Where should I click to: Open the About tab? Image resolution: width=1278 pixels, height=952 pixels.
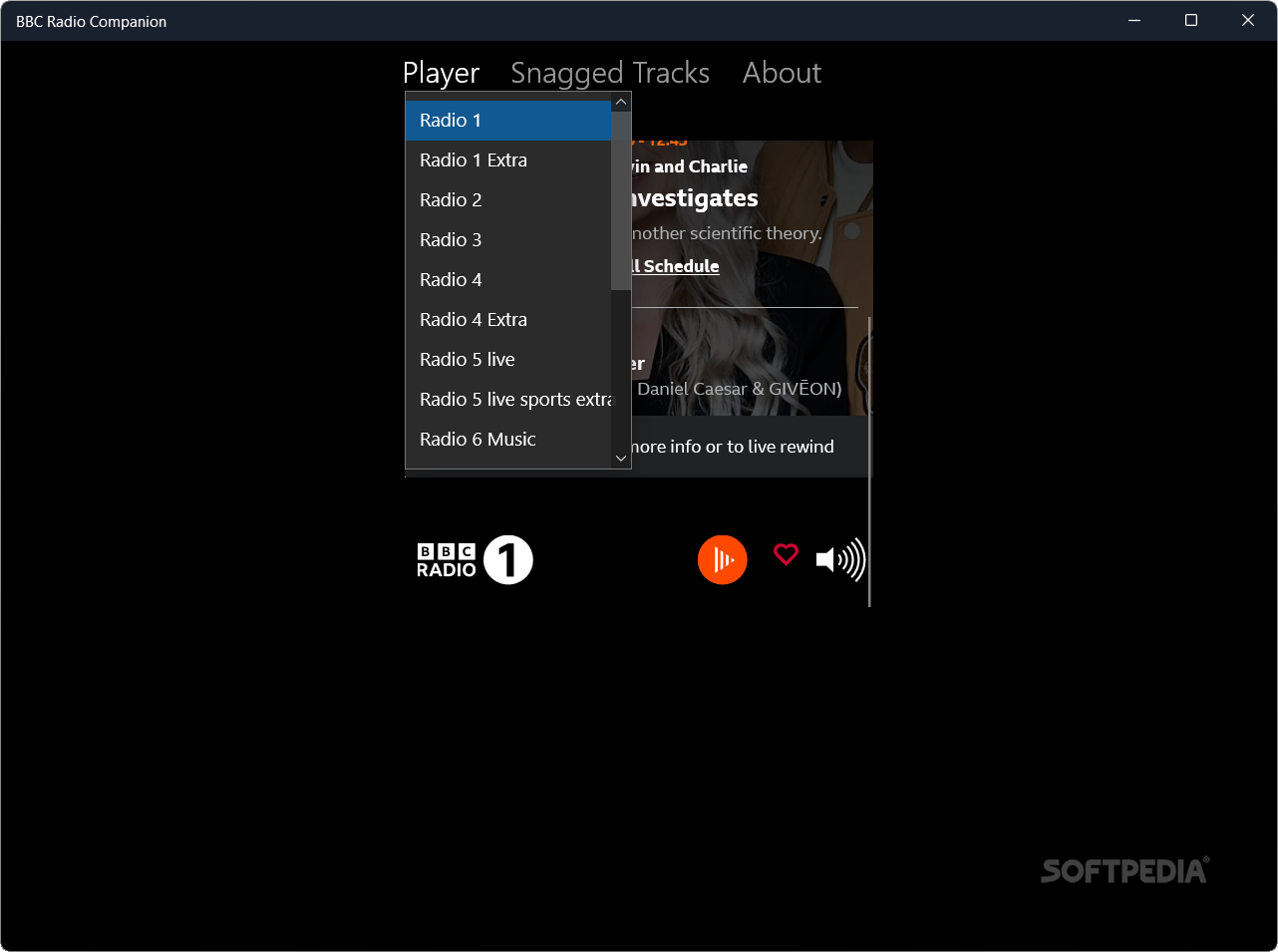click(x=782, y=73)
